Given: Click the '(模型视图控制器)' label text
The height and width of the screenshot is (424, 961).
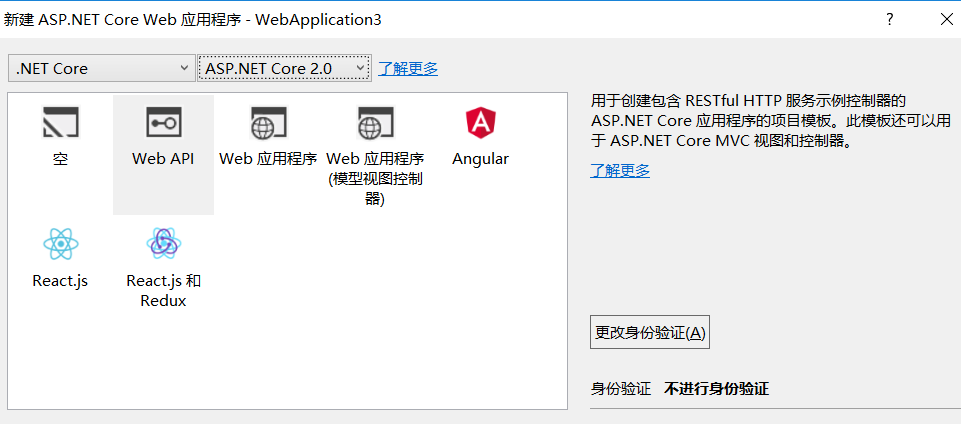Looking at the screenshot, I should [375, 189].
